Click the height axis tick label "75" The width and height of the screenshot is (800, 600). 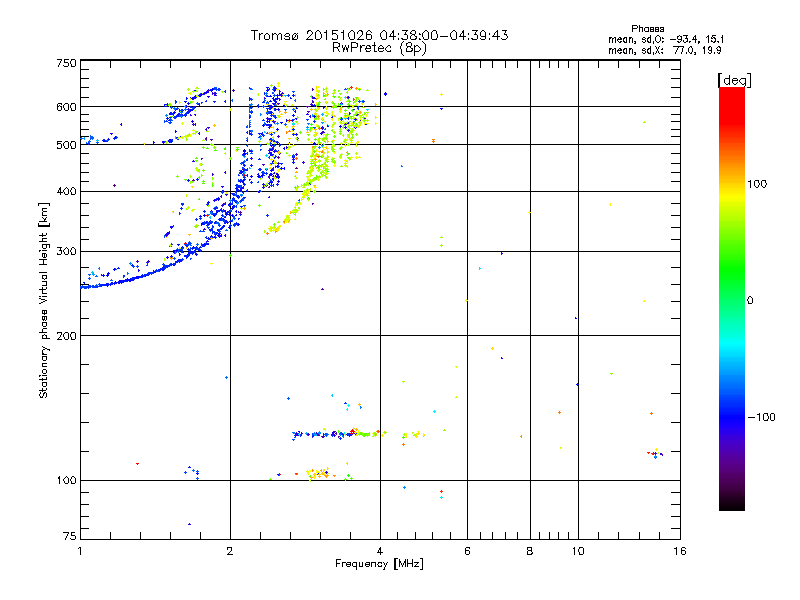pos(70,536)
